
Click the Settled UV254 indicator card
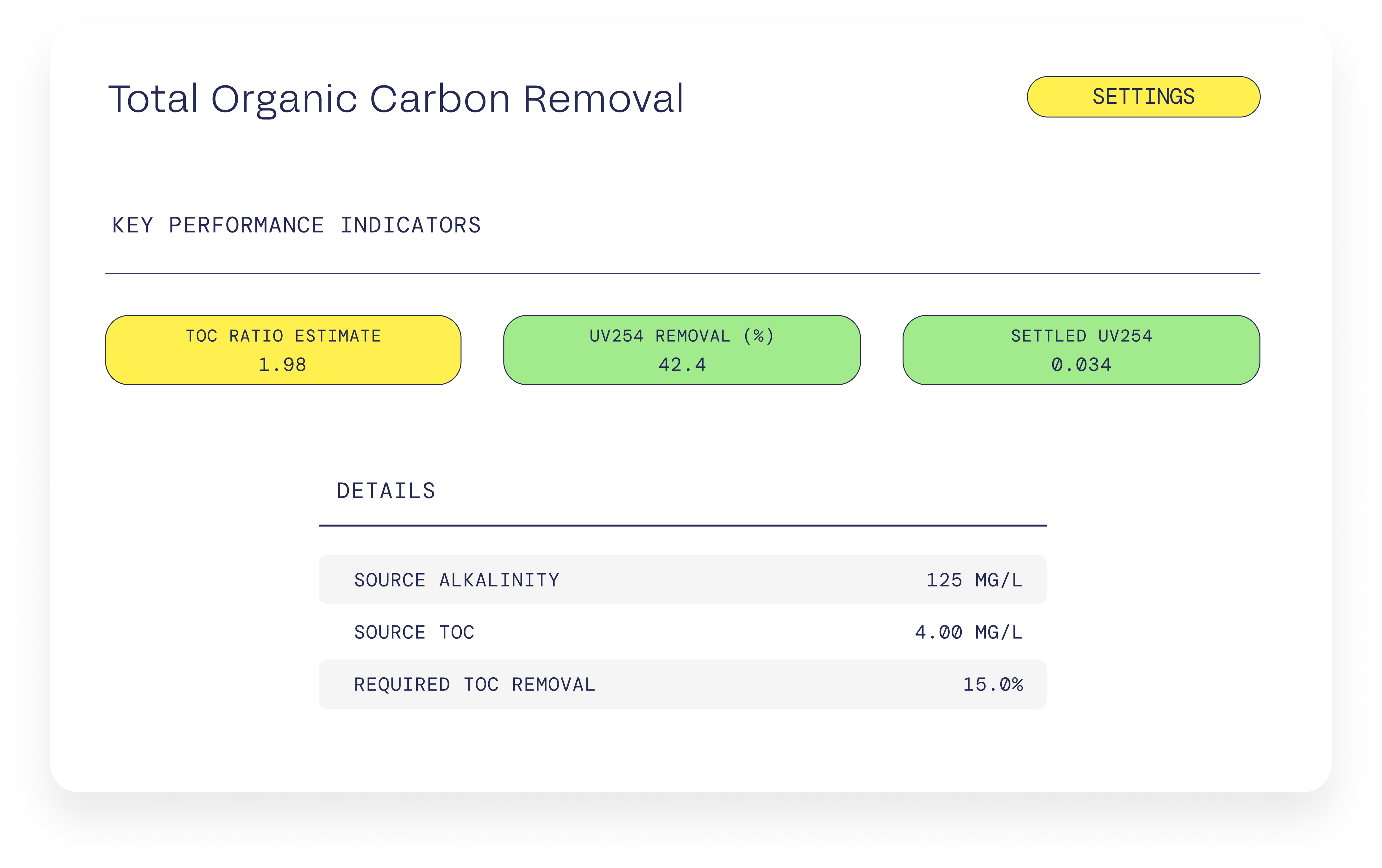[x=1081, y=350]
